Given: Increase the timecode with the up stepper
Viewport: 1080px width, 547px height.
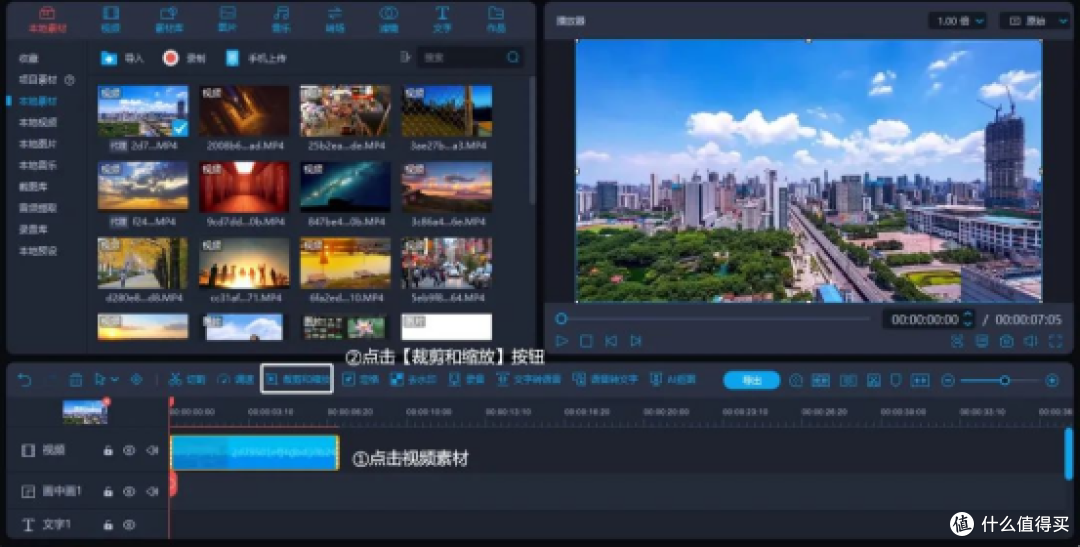Looking at the screenshot, I should pos(968,315).
